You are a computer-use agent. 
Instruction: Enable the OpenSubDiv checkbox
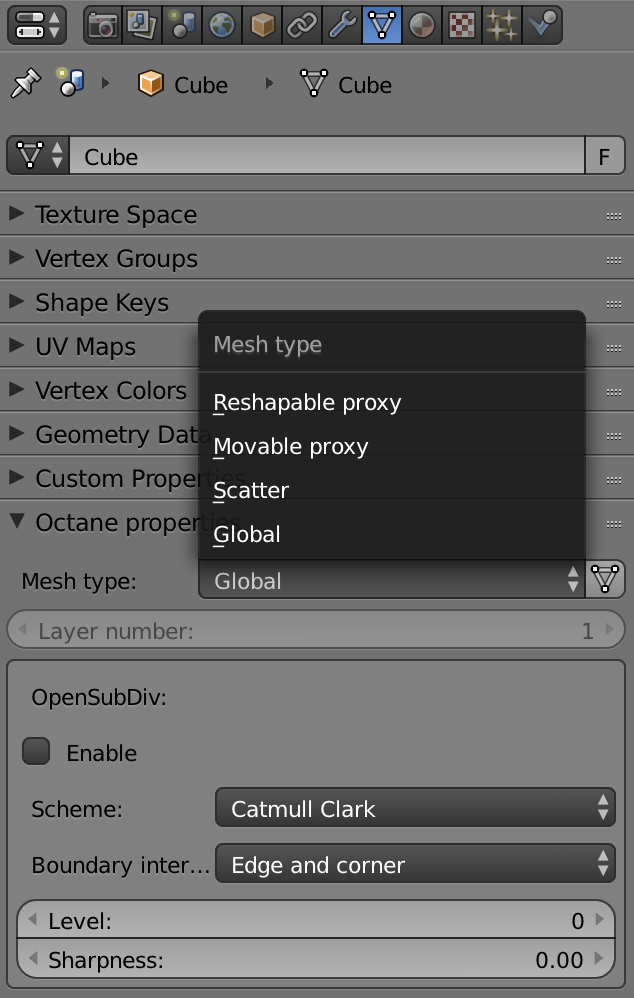tap(37, 752)
